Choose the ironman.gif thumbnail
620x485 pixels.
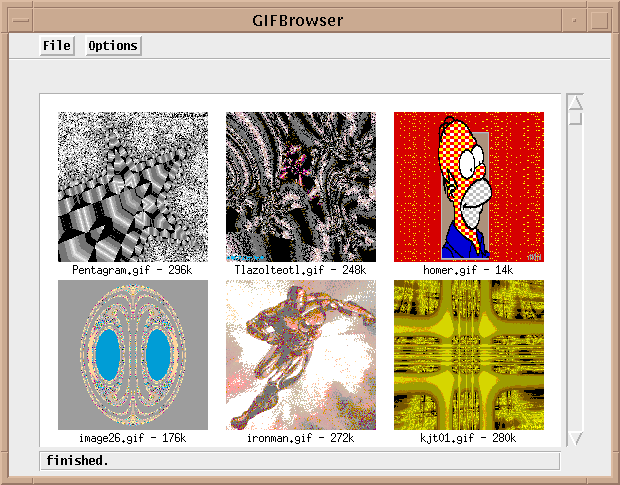click(x=301, y=355)
